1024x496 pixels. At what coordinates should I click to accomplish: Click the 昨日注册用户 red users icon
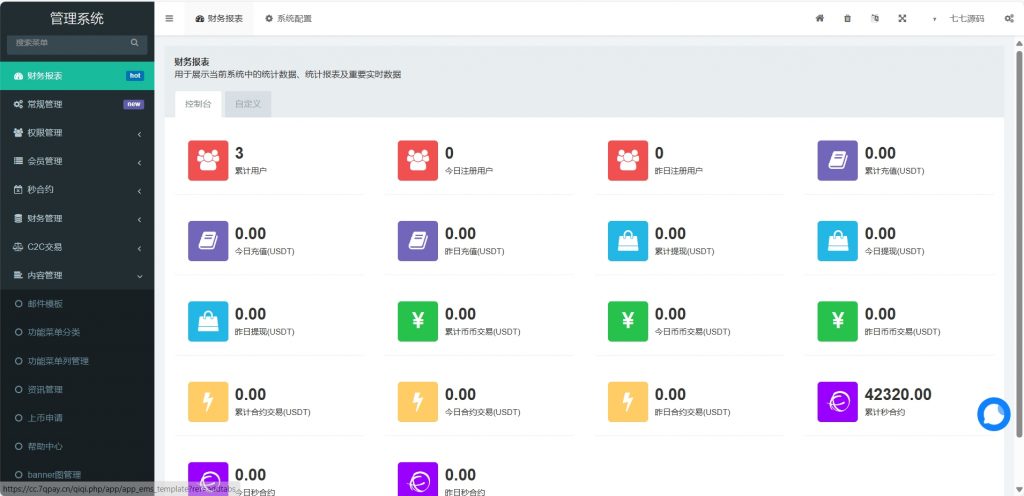628,161
